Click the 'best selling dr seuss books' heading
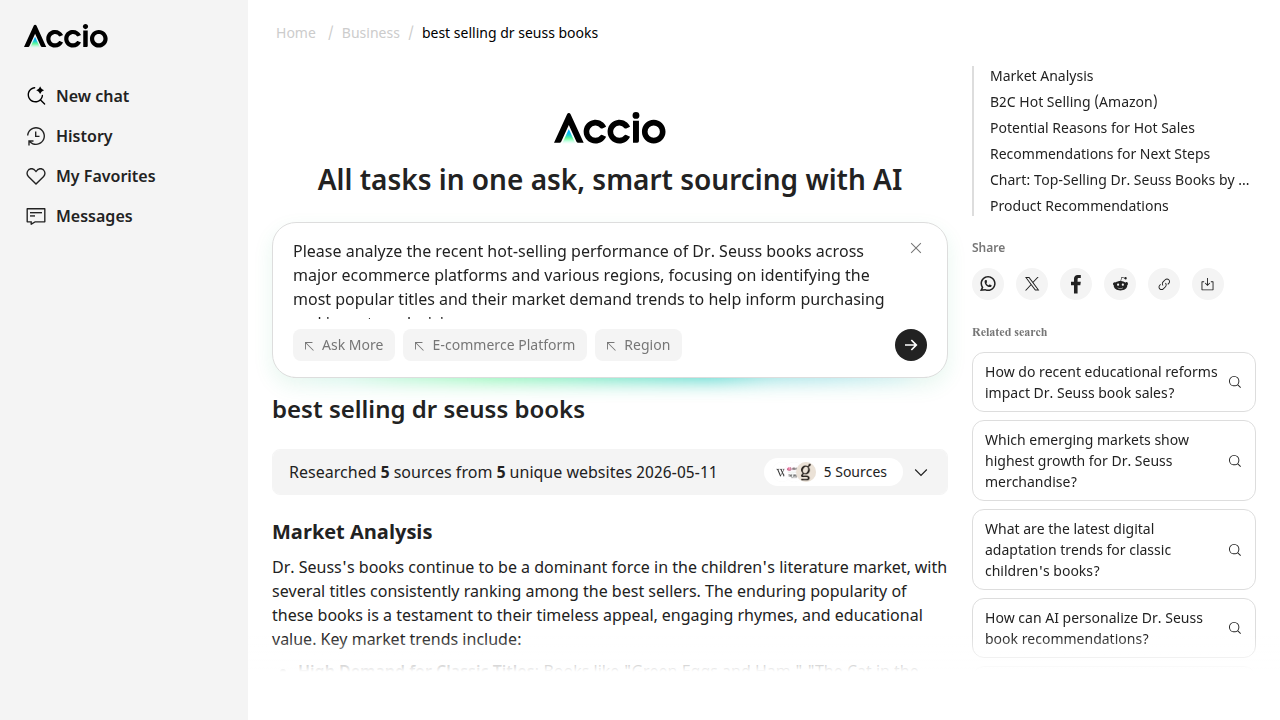Image resolution: width=1280 pixels, height=720 pixels. point(428,410)
